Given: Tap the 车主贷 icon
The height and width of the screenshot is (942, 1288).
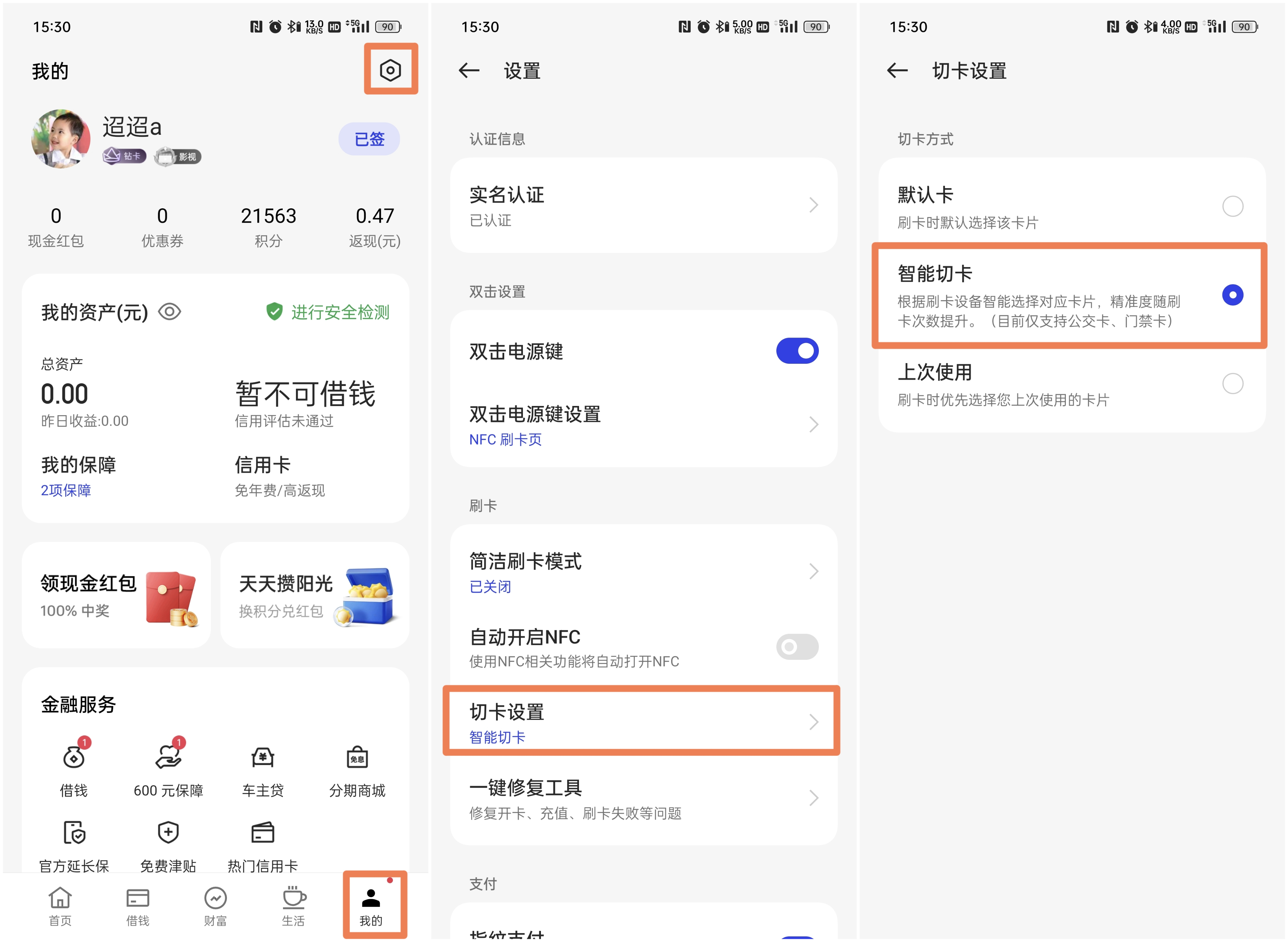Looking at the screenshot, I should pyautogui.click(x=263, y=757).
